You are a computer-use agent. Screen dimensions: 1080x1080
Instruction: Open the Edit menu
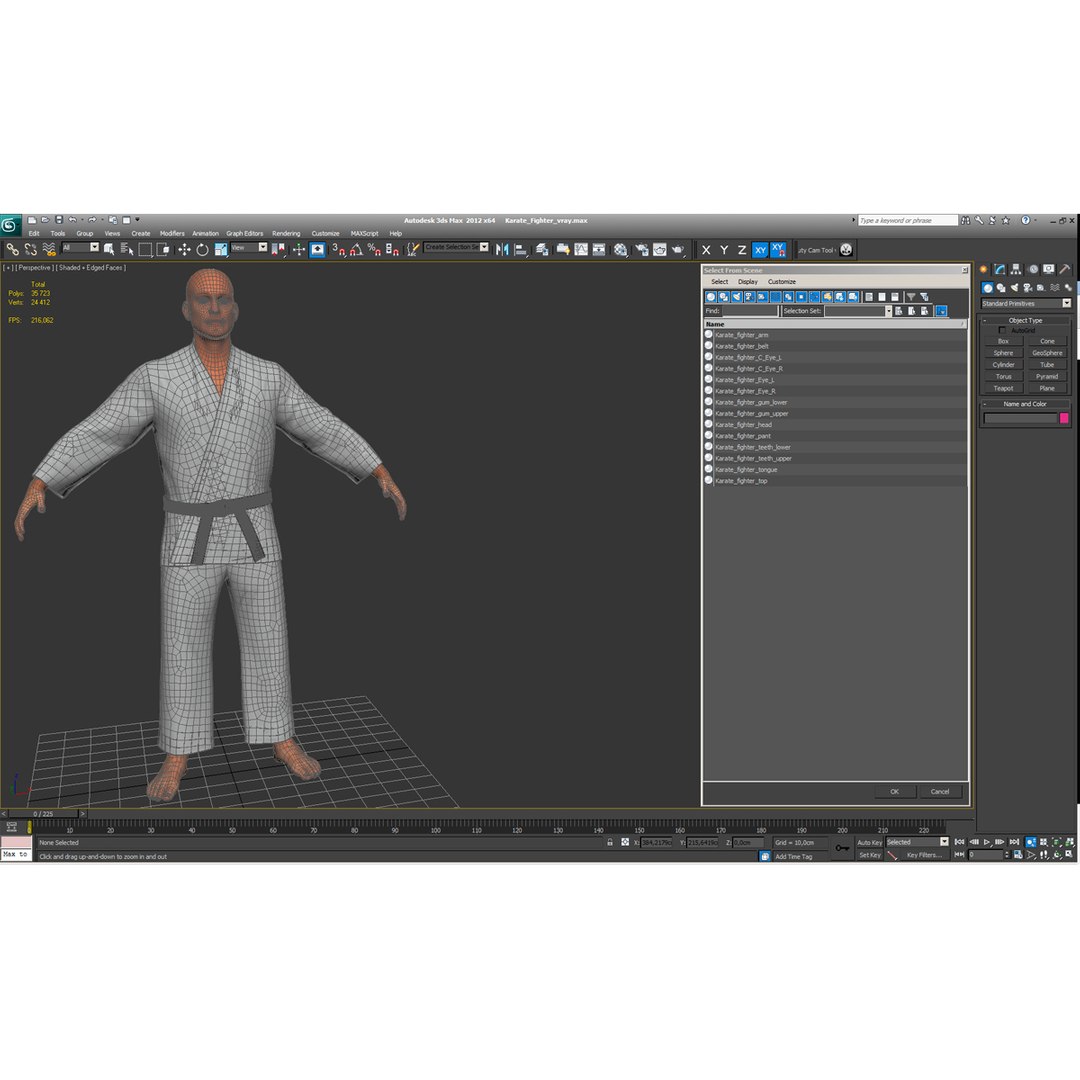34,233
